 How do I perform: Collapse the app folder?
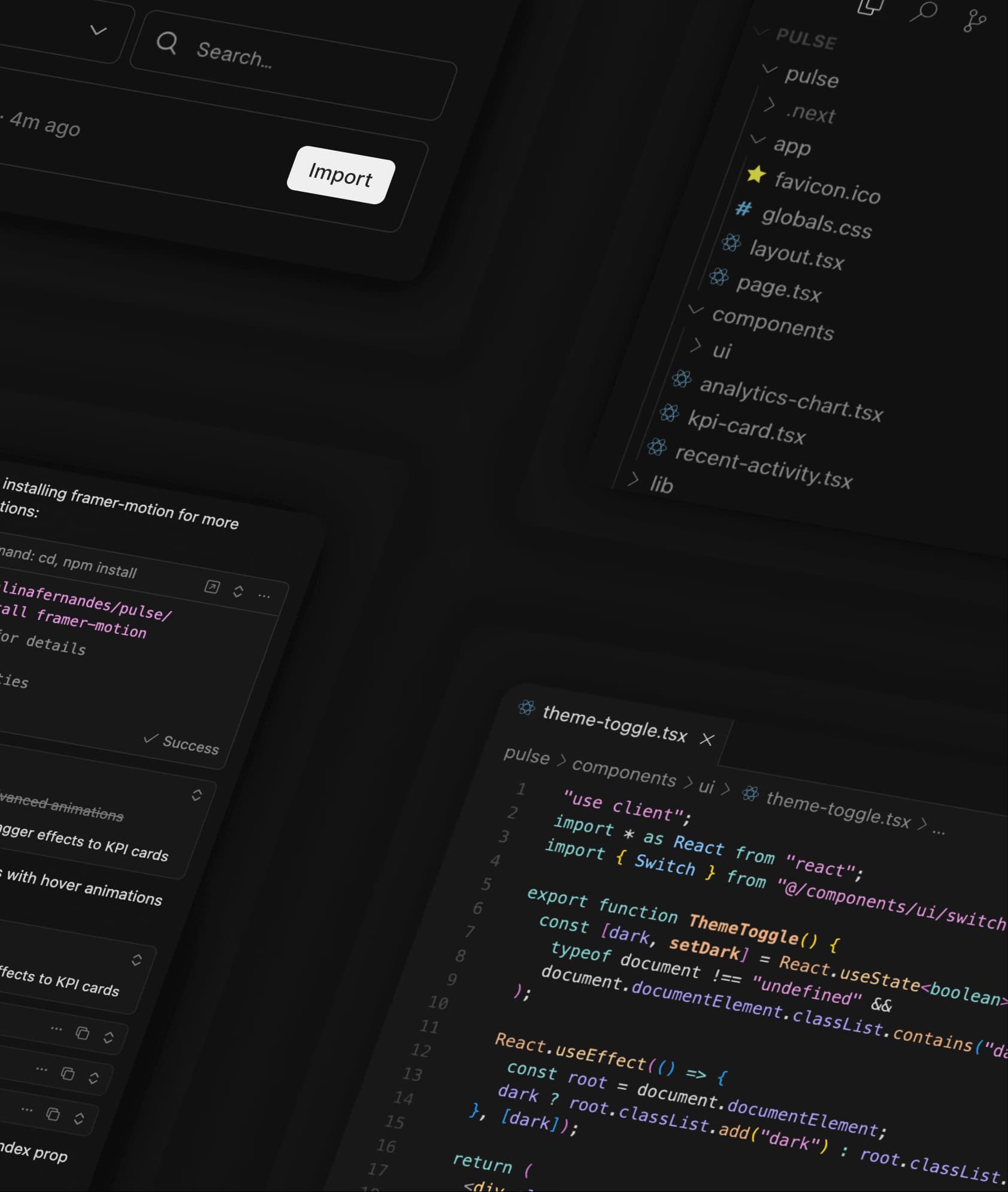tap(758, 139)
